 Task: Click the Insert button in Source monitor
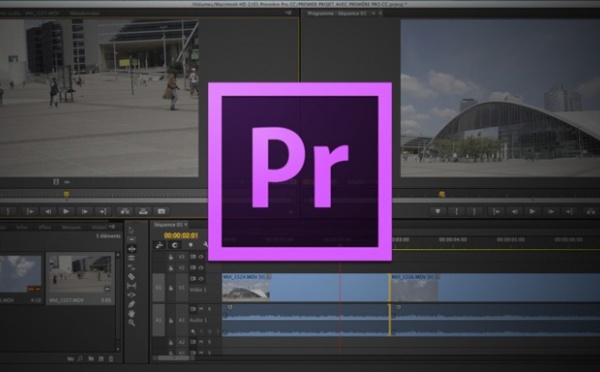pyautogui.click(x=125, y=211)
